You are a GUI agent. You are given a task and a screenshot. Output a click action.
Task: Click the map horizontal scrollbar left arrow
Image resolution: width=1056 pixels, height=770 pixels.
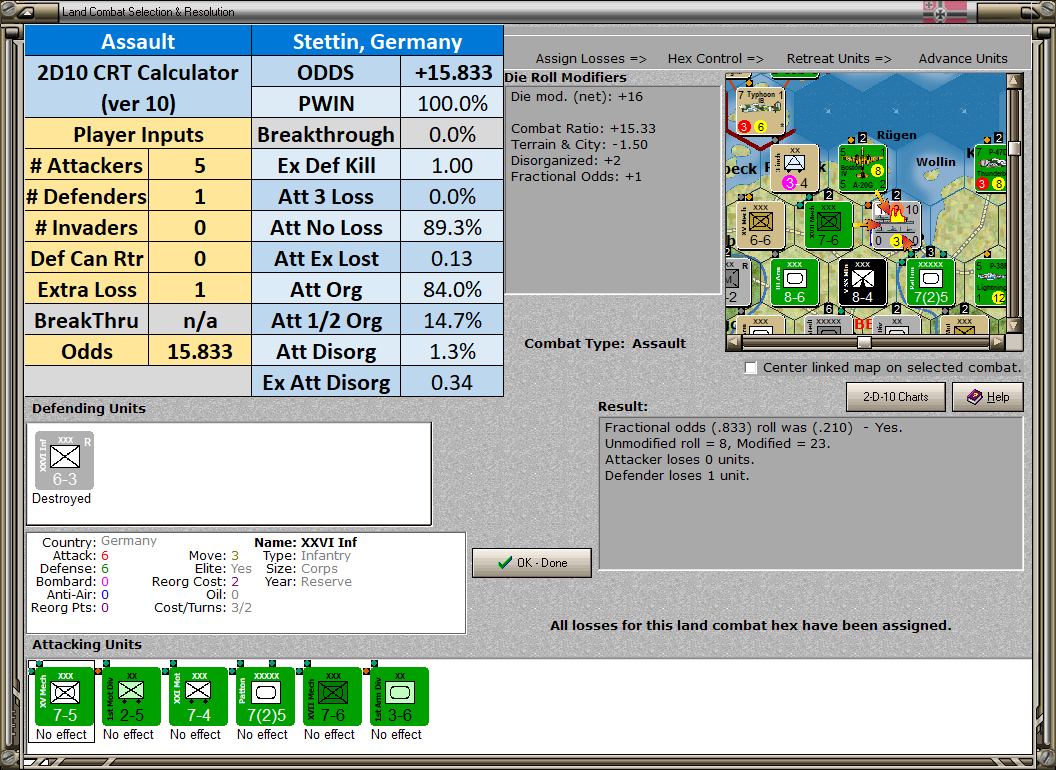point(734,342)
